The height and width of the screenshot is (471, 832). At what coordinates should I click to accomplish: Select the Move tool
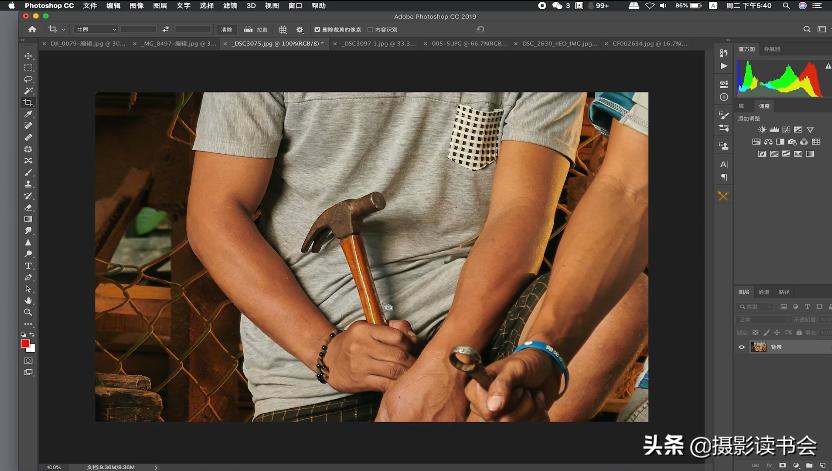[x=28, y=55]
